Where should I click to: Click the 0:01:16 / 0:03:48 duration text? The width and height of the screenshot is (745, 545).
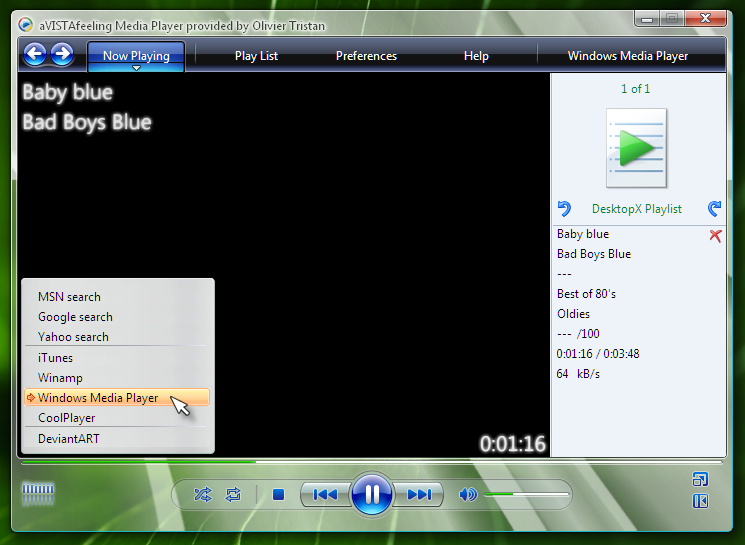(598, 354)
